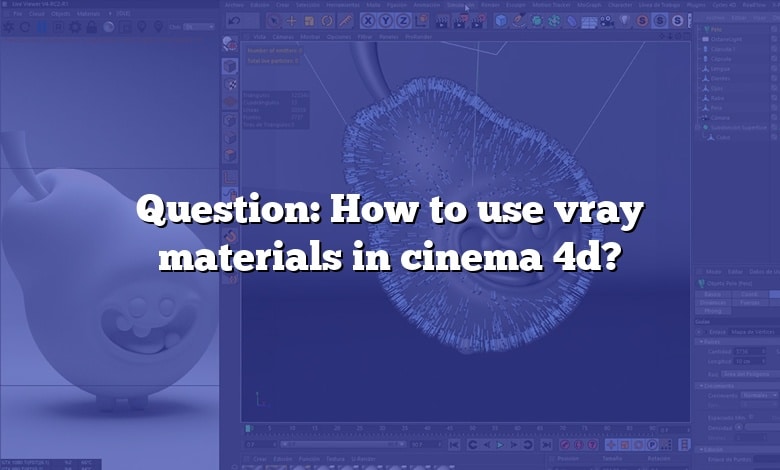Click the gear settings icon in Live Viewer

pyautogui.click(x=75, y=27)
